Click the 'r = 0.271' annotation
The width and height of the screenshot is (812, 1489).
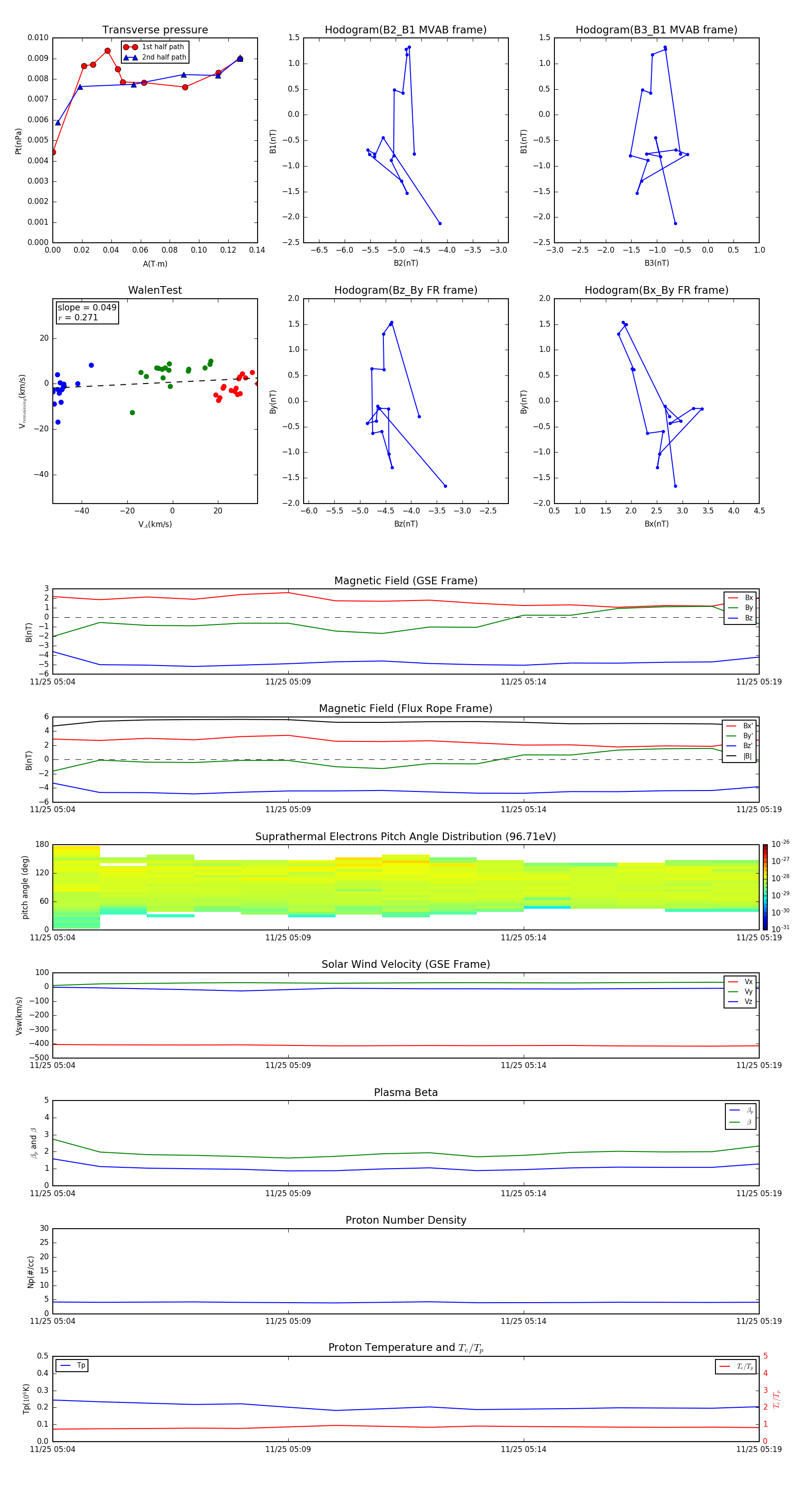click(78, 317)
